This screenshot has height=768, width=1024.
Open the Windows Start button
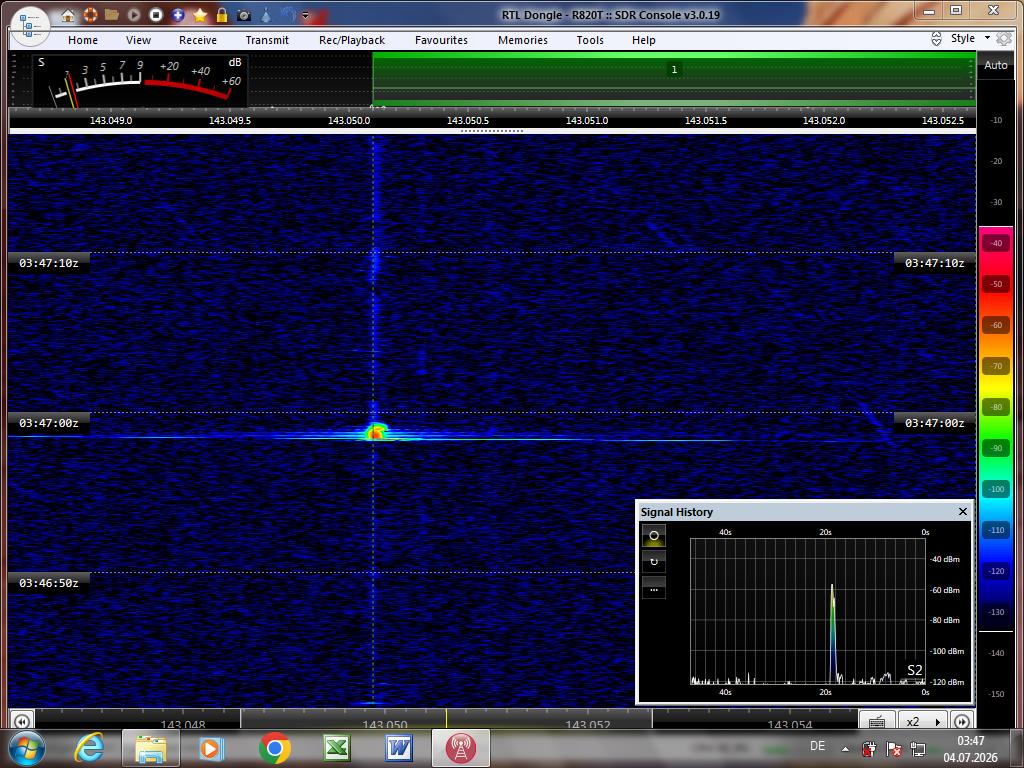click(26, 748)
